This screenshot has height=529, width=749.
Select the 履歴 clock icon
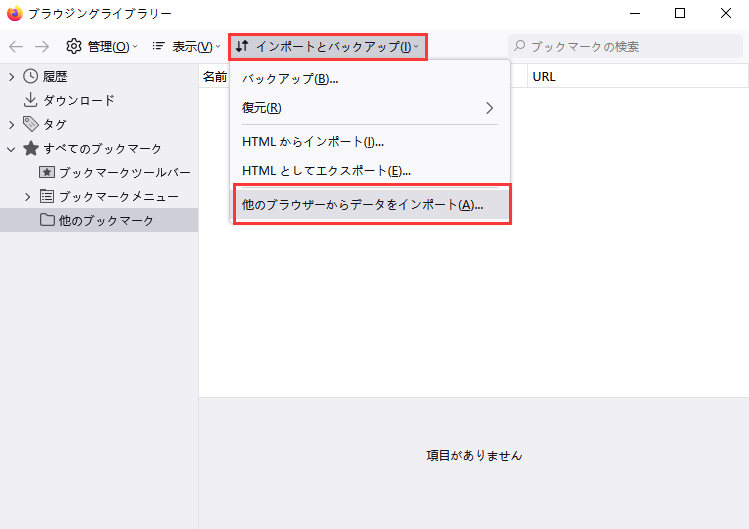coord(30,76)
